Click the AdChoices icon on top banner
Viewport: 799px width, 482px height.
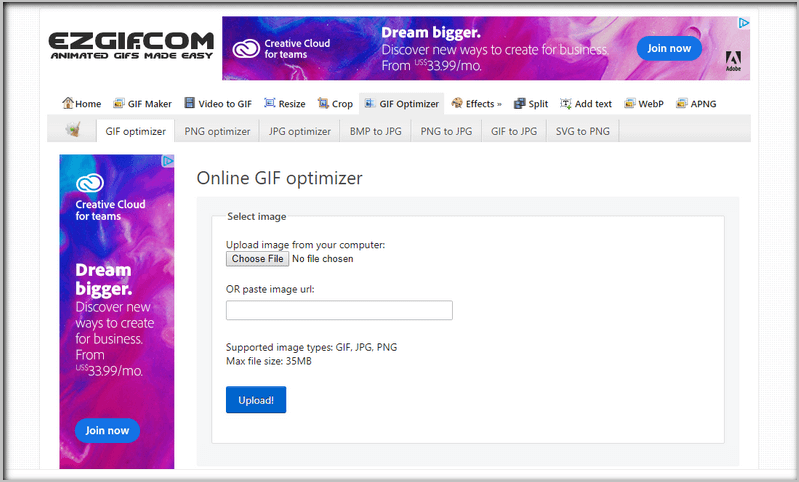tap(743, 23)
